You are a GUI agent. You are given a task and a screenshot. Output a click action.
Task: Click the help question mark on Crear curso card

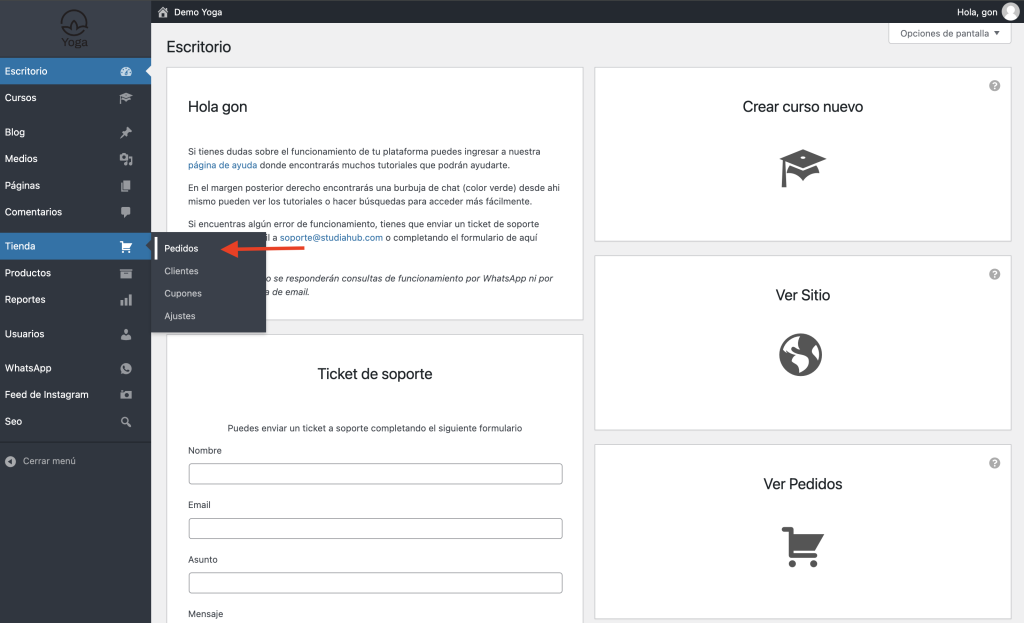click(994, 86)
